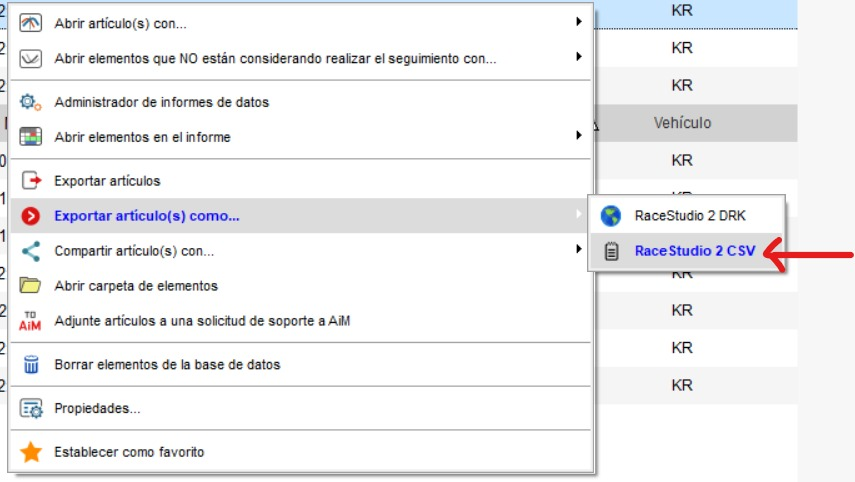Viewport: 855px width, 482px height.
Task: Select Borrar elementos de la base de datos
Action: (301, 364)
